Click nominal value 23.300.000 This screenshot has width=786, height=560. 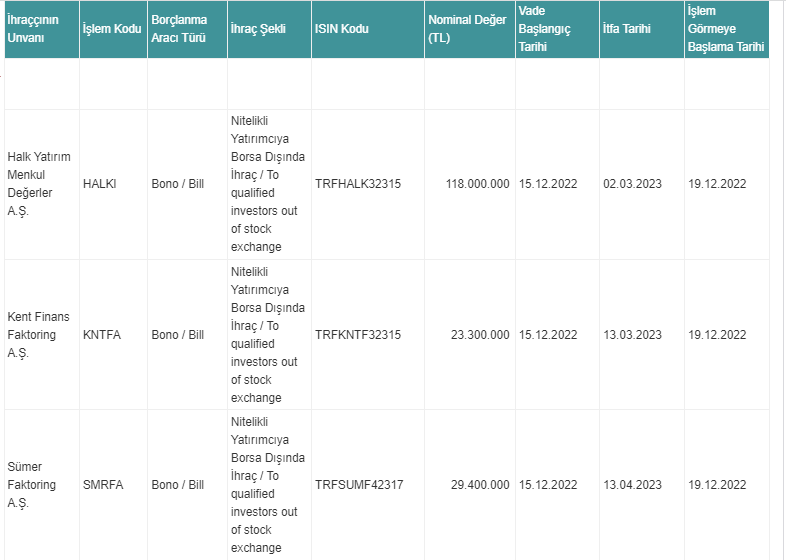pos(480,335)
